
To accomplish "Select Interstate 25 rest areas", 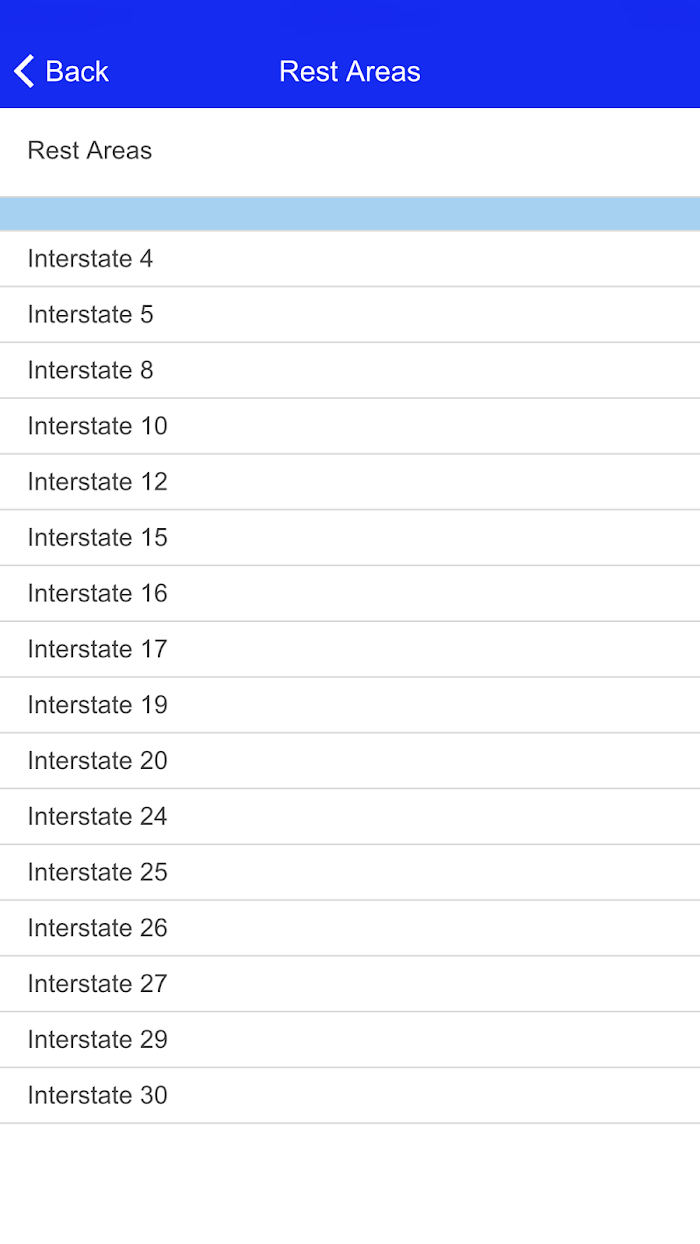I will (350, 873).
